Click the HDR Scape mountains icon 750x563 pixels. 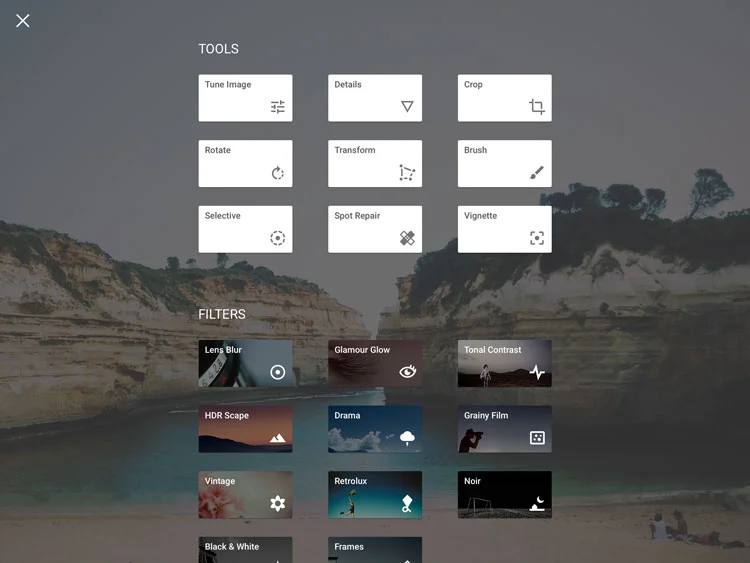pos(277,438)
